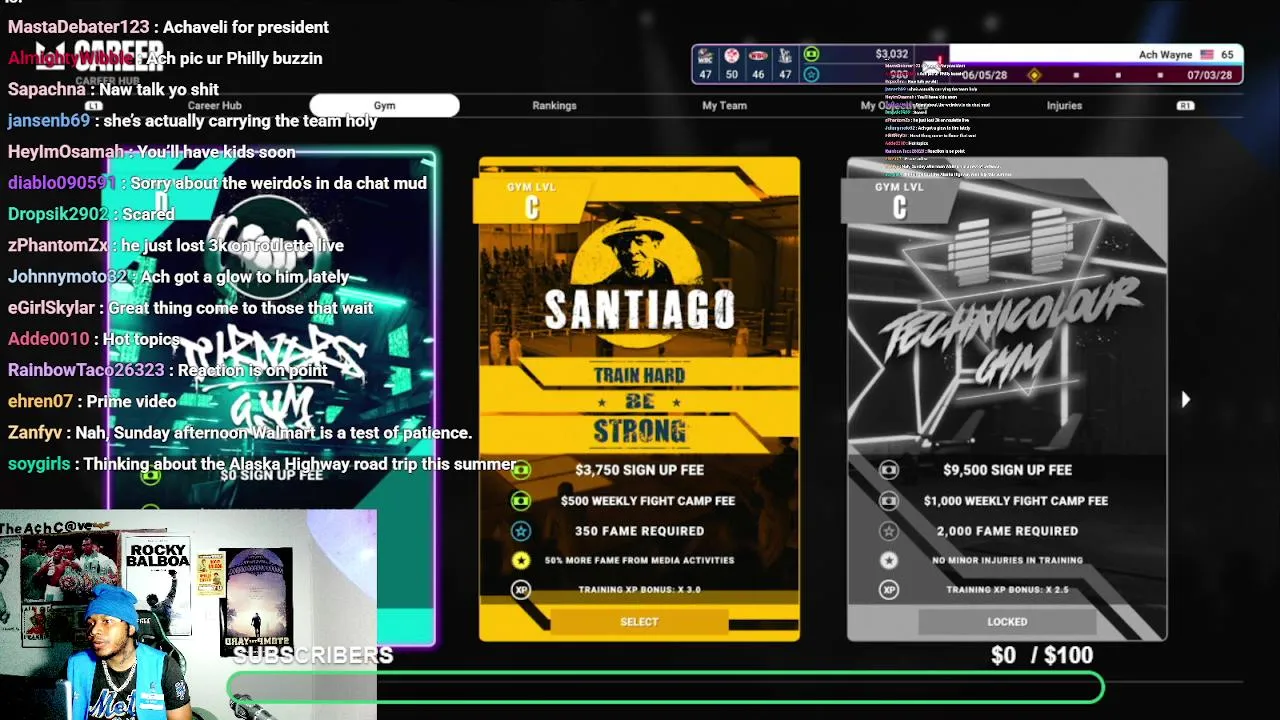
Task: Click the subscribers goal progress bar
Action: coord(666,687)
